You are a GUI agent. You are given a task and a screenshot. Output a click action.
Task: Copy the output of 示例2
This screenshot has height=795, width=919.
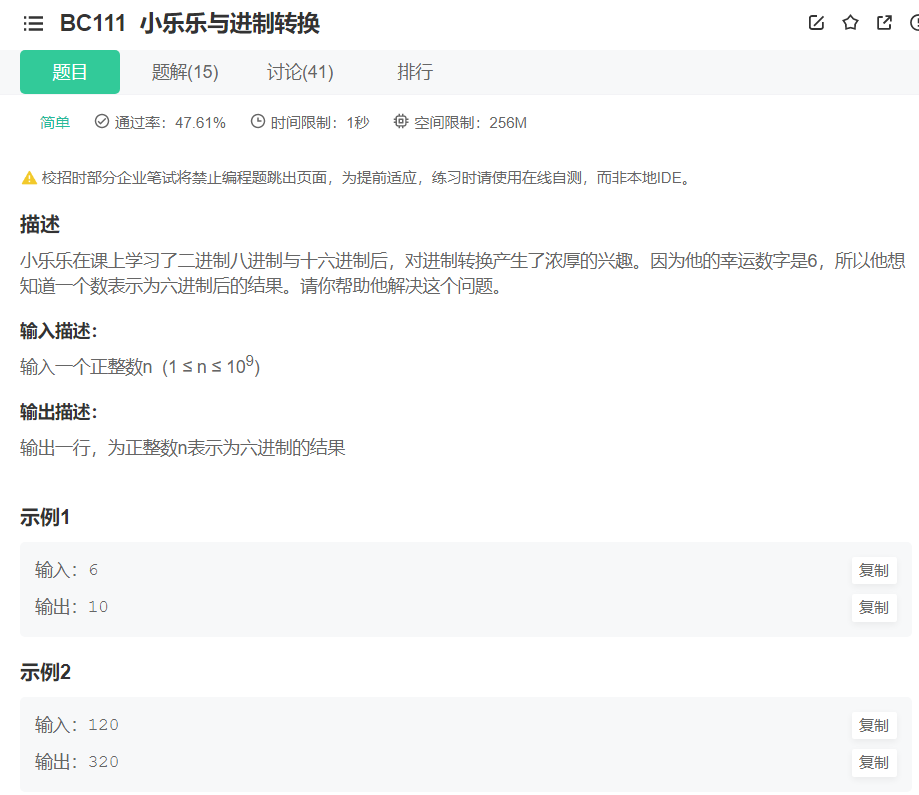click(x=873, y=762)
